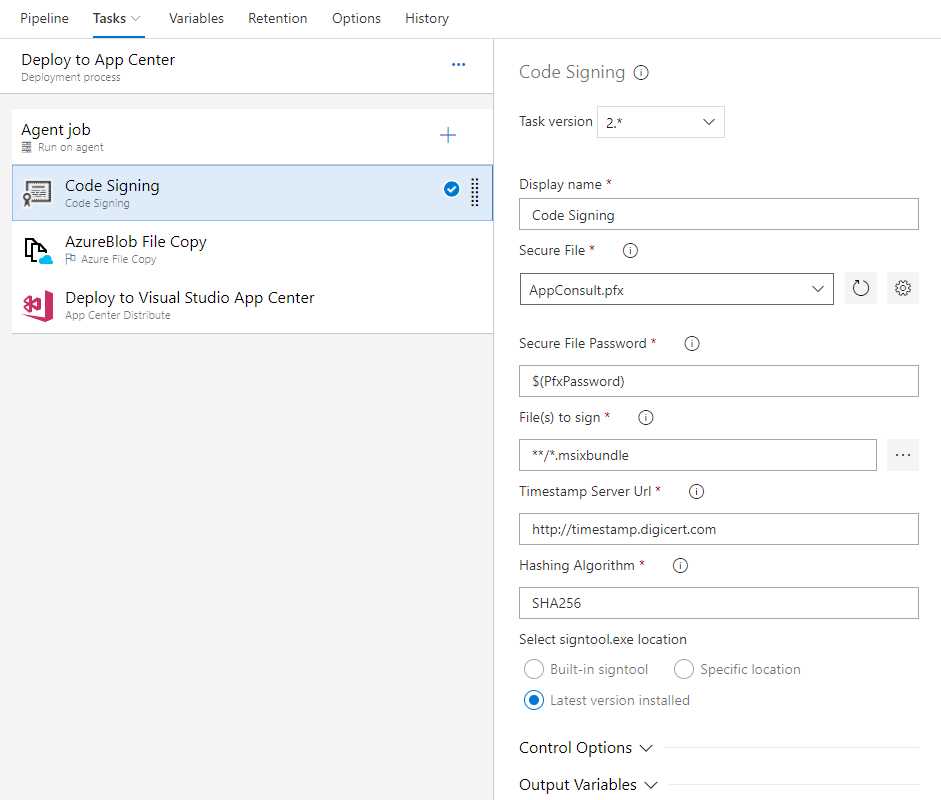Browse files to sign with ellipsis button
This screenshot has width=941, height=800.
click(903, 455)
